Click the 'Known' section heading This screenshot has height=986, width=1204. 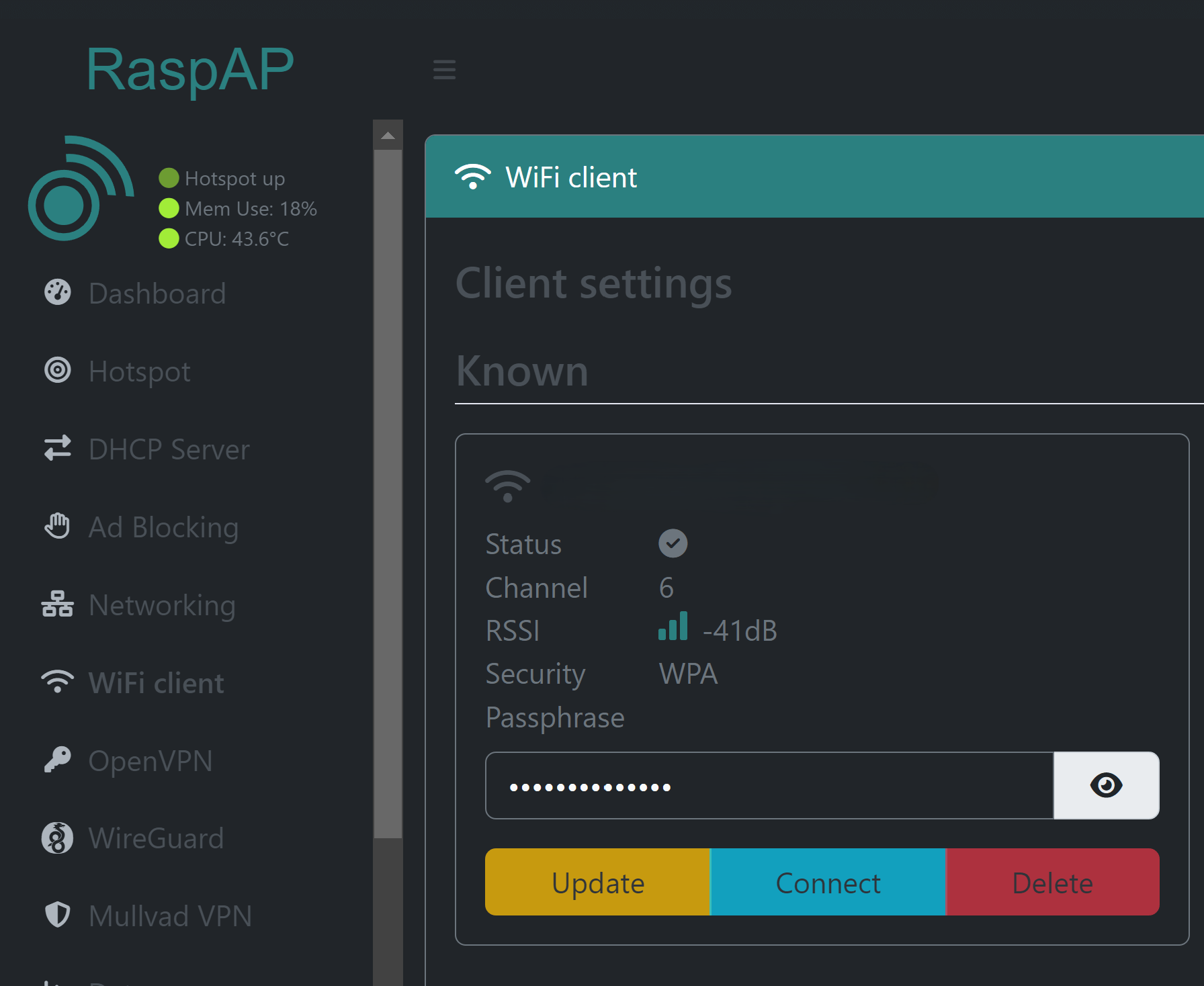pyautogui.click(x=522, y=371)
